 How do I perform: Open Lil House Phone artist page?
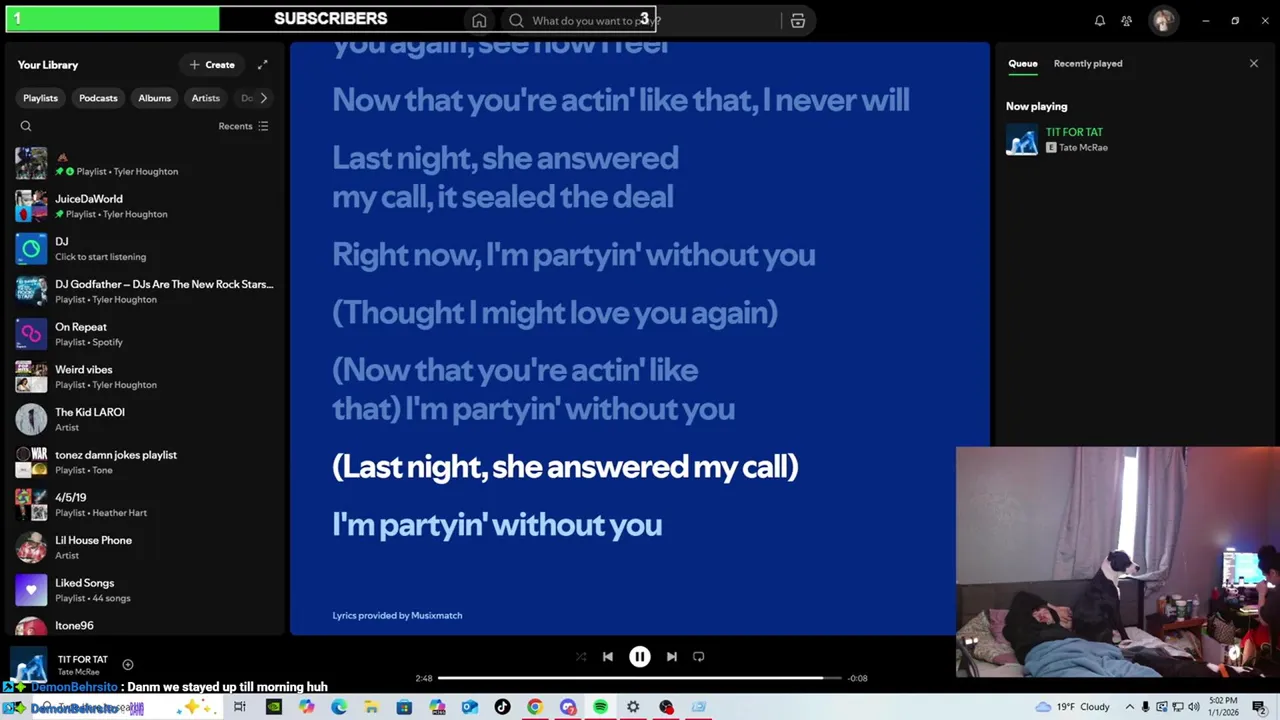pyautogui.click(x=145, y=547)
